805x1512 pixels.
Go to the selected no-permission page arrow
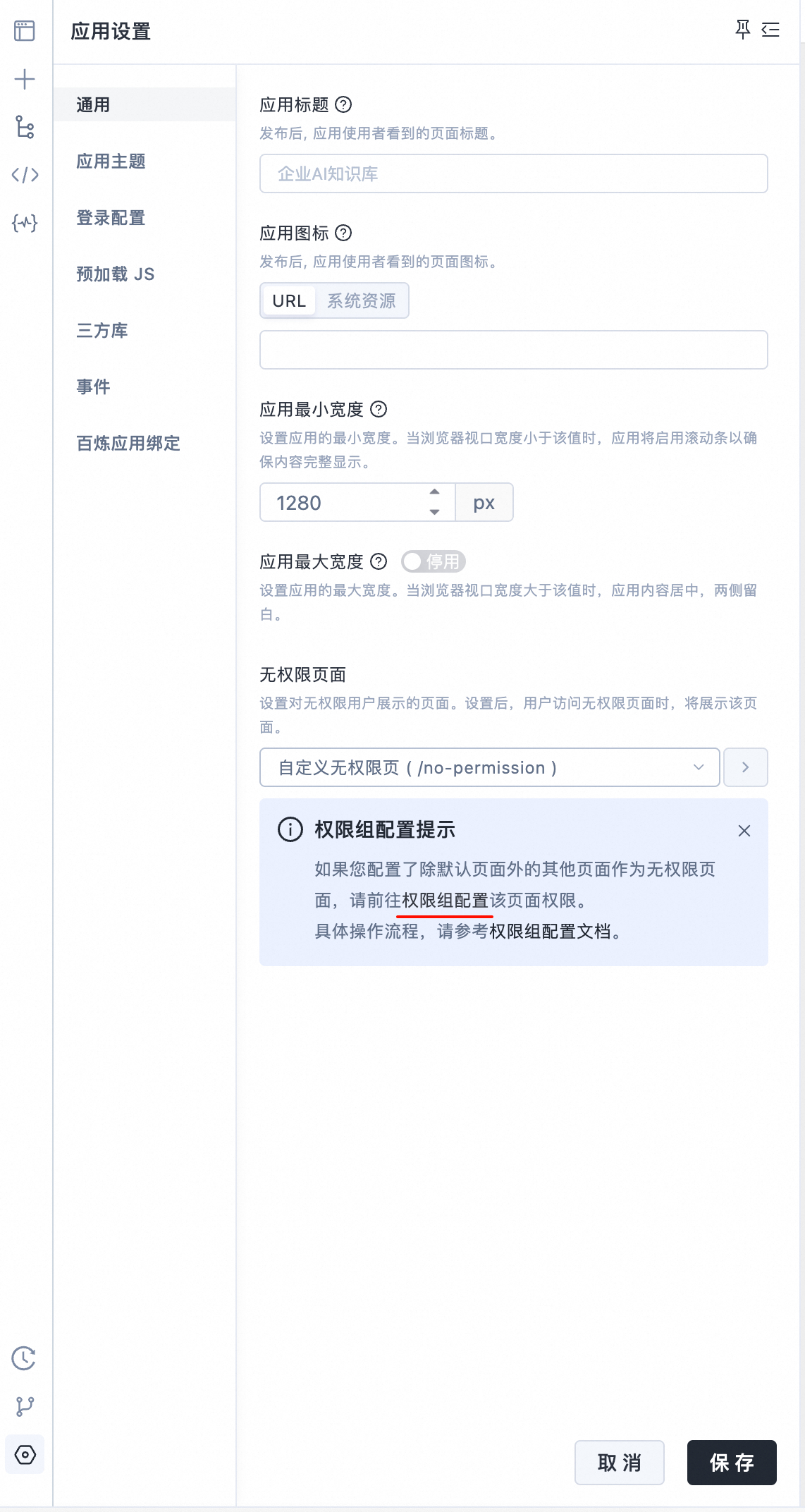(x=746, y=767)
